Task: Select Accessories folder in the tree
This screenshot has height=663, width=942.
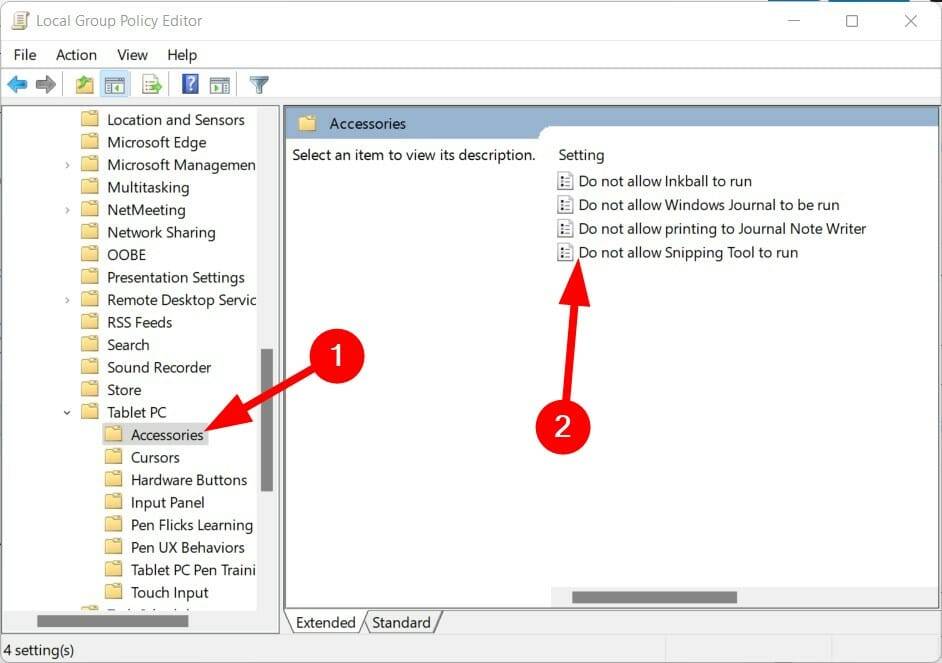Action: [x=167, y=435]
